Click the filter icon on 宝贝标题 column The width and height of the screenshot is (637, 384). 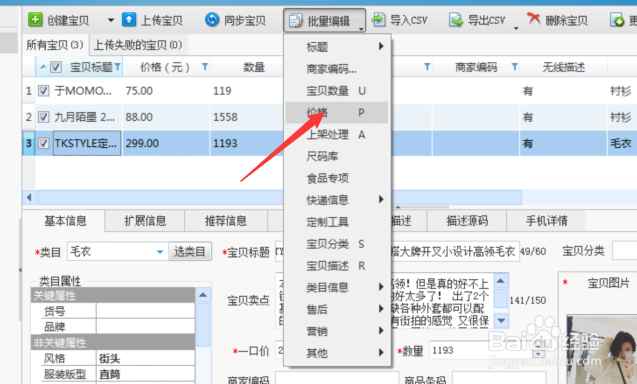(x=117, y=66)
